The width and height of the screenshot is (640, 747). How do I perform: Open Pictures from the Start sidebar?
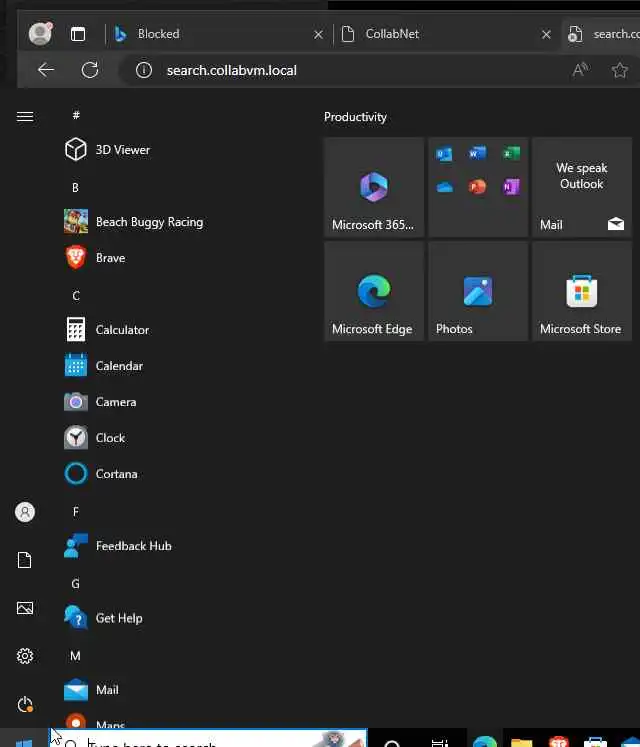25,608
